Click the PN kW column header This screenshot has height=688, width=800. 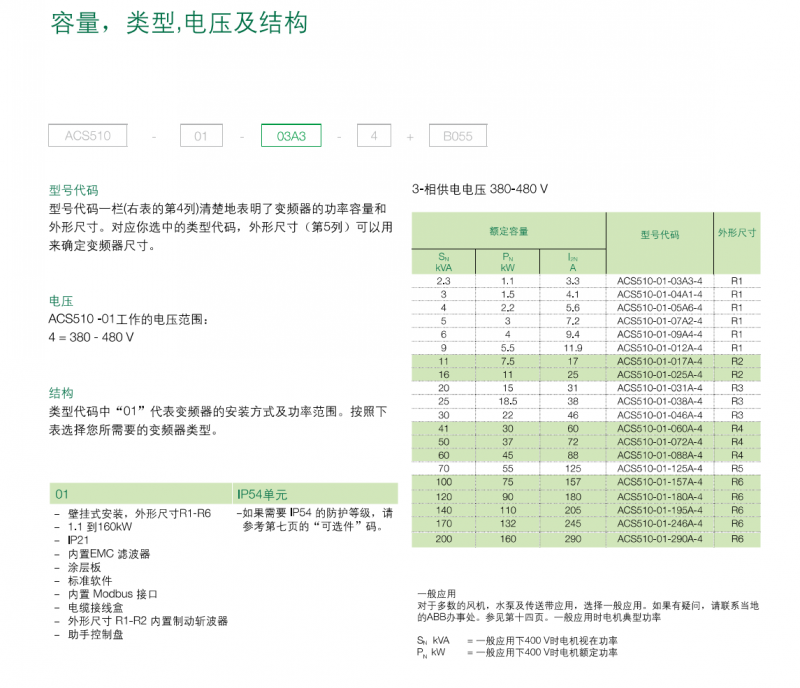coord(508,262)
